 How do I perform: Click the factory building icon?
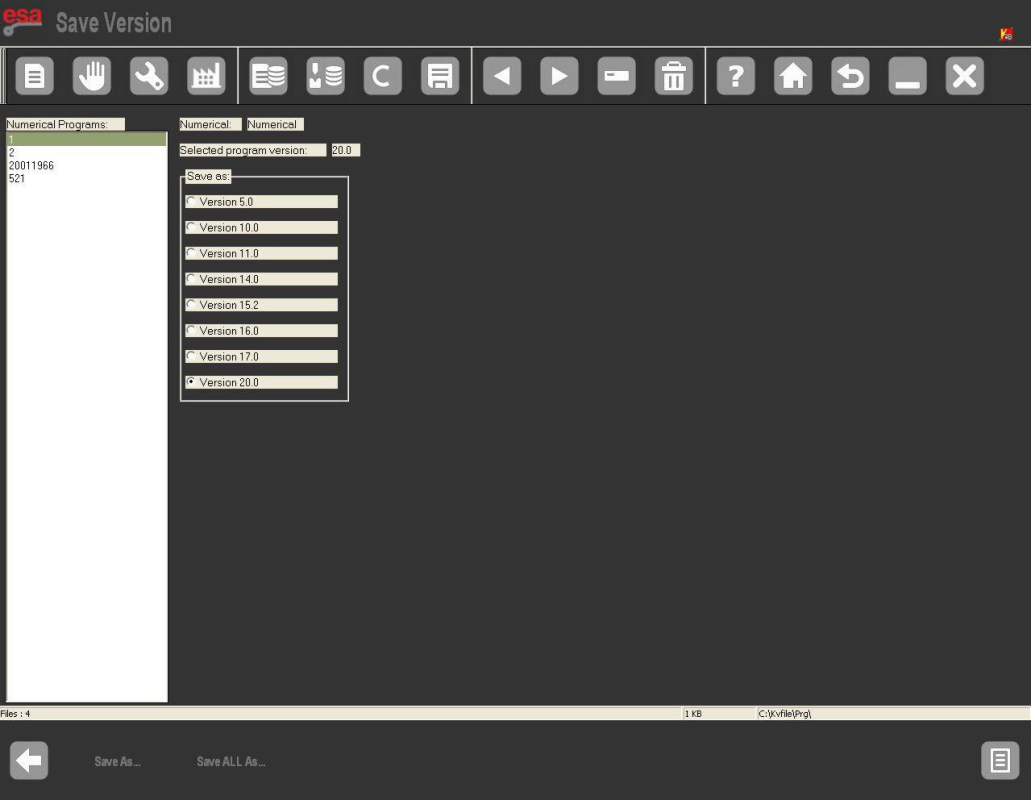pyautogui.click(x=206, y=77)
